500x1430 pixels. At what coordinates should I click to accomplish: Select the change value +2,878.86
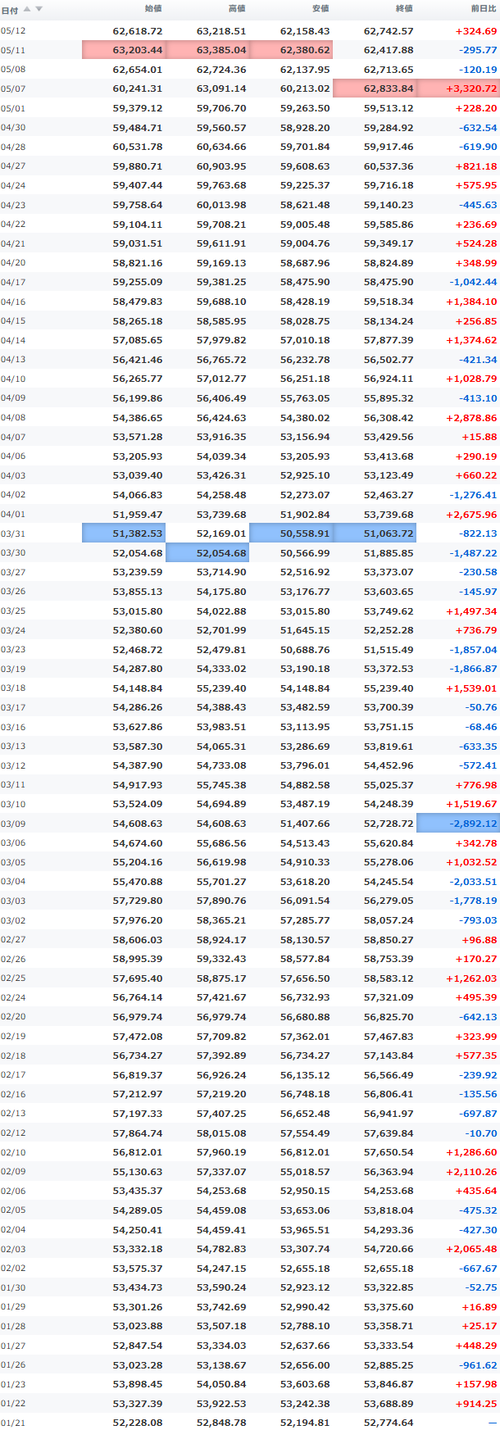click(472, 416)
